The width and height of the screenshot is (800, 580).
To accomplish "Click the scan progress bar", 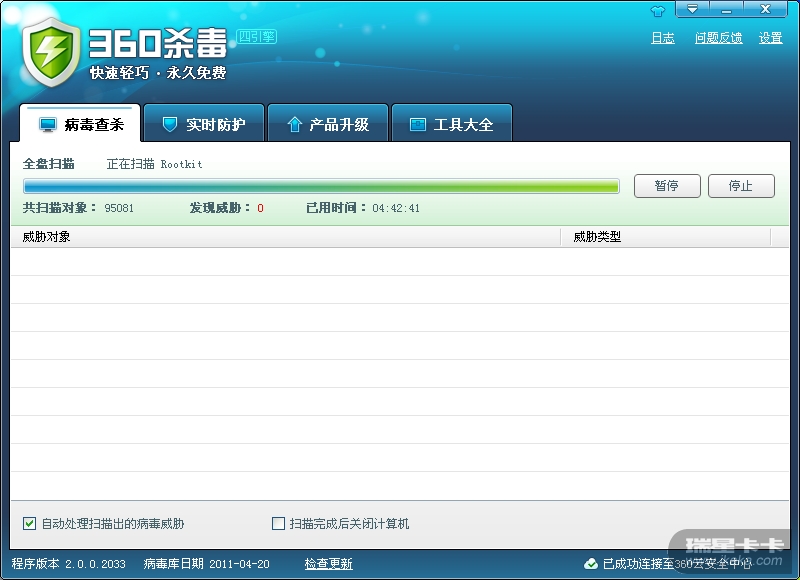I will [x=321, y=186].
